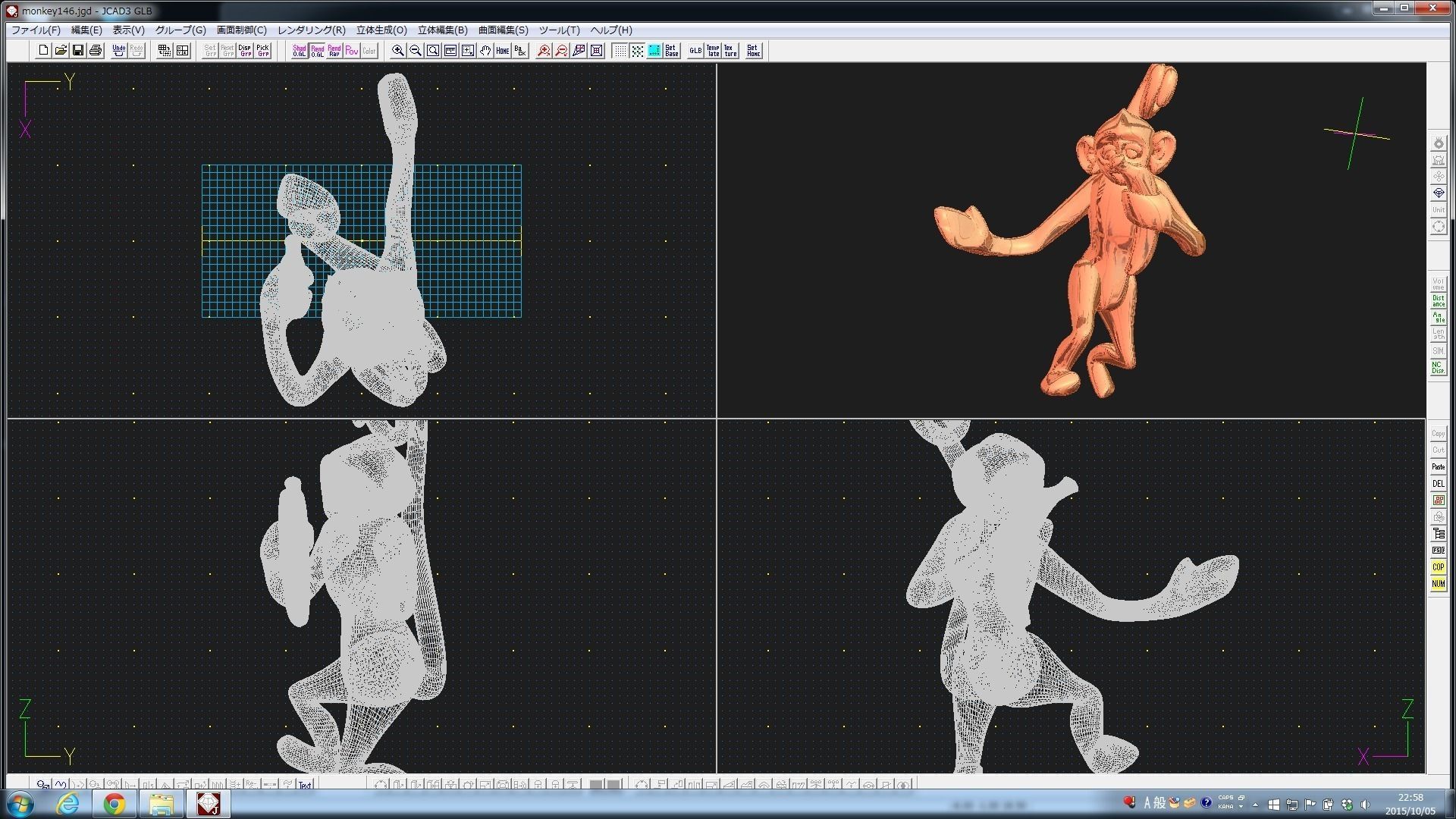Create a new file with the New icon
1456x819 pixels.
[43, 51]
